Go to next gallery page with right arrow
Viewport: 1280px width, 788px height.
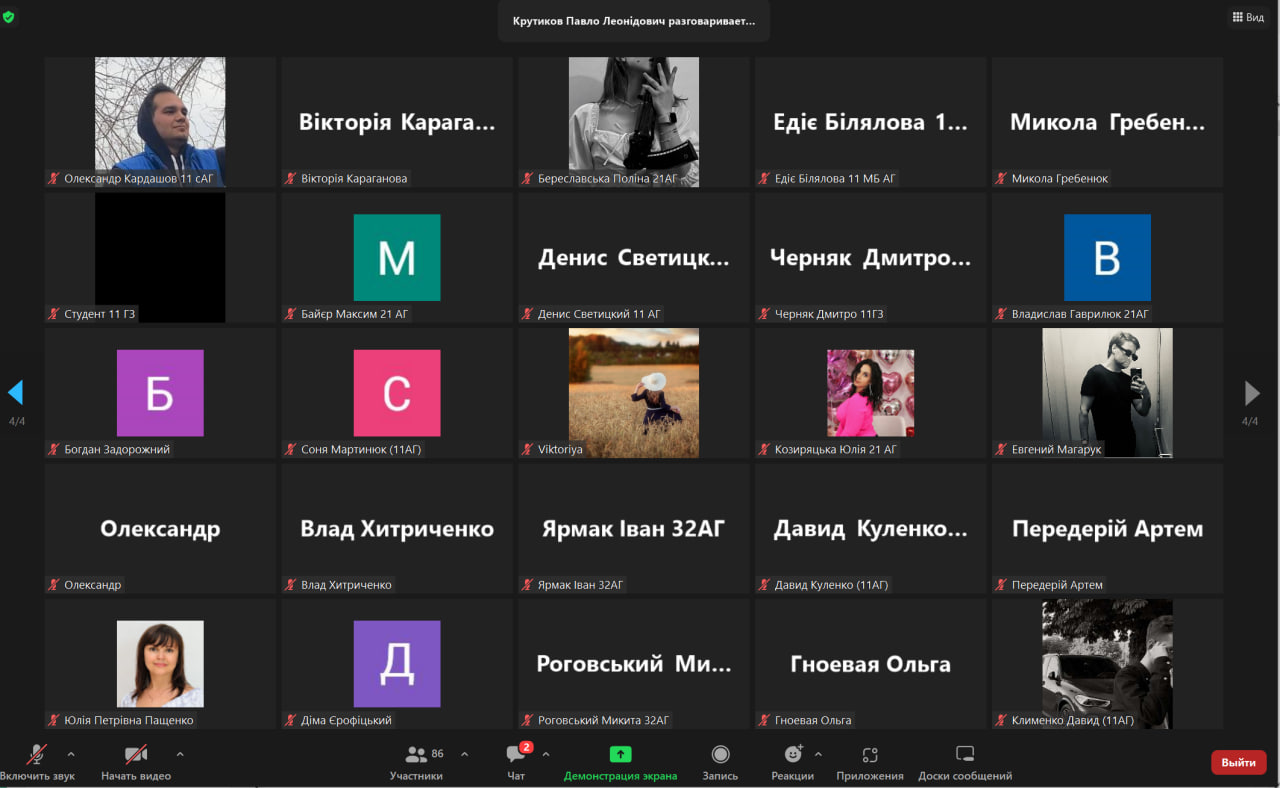(1251, 392)
